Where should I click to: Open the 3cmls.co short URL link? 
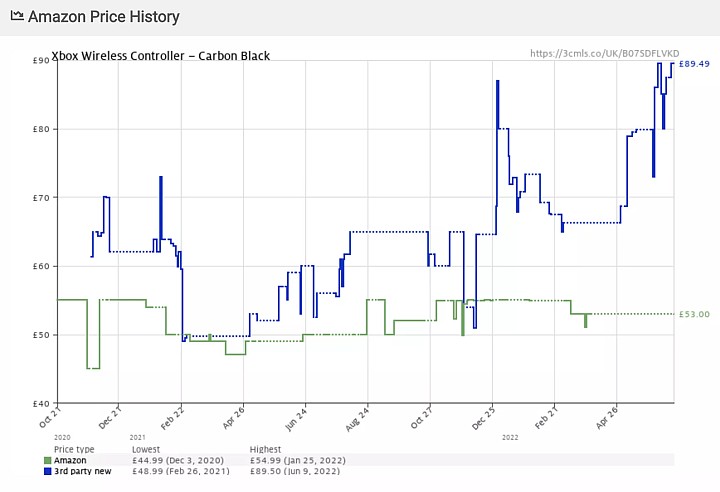pos(604,53)
